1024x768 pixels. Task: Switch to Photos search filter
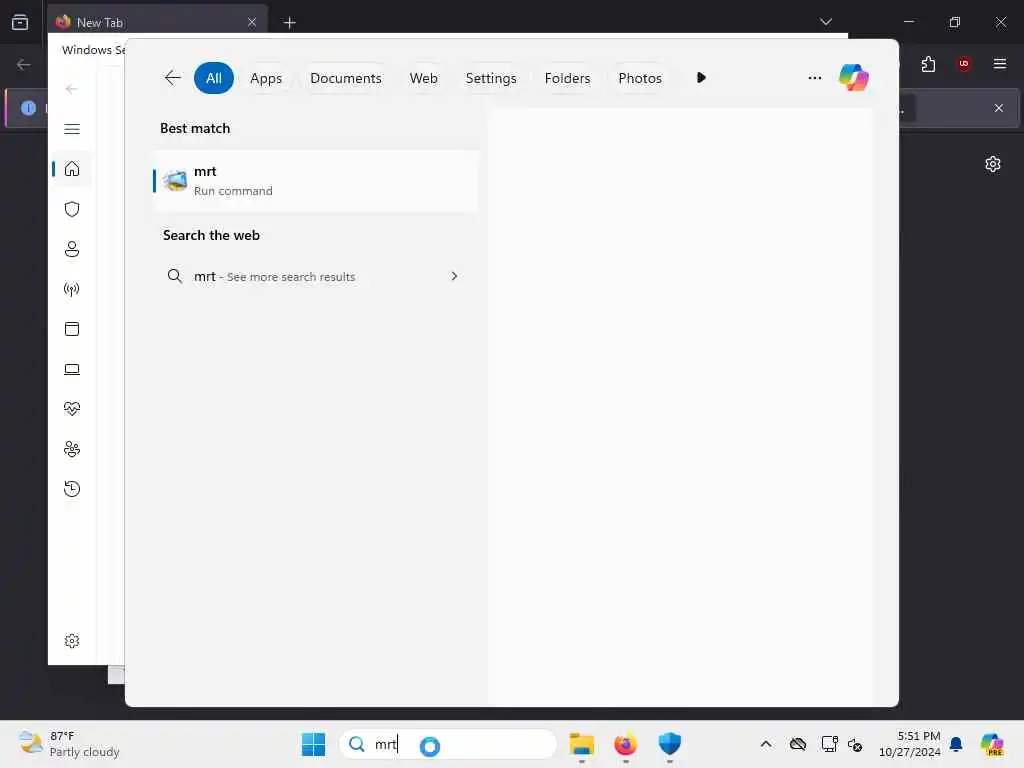click(639, 78)
